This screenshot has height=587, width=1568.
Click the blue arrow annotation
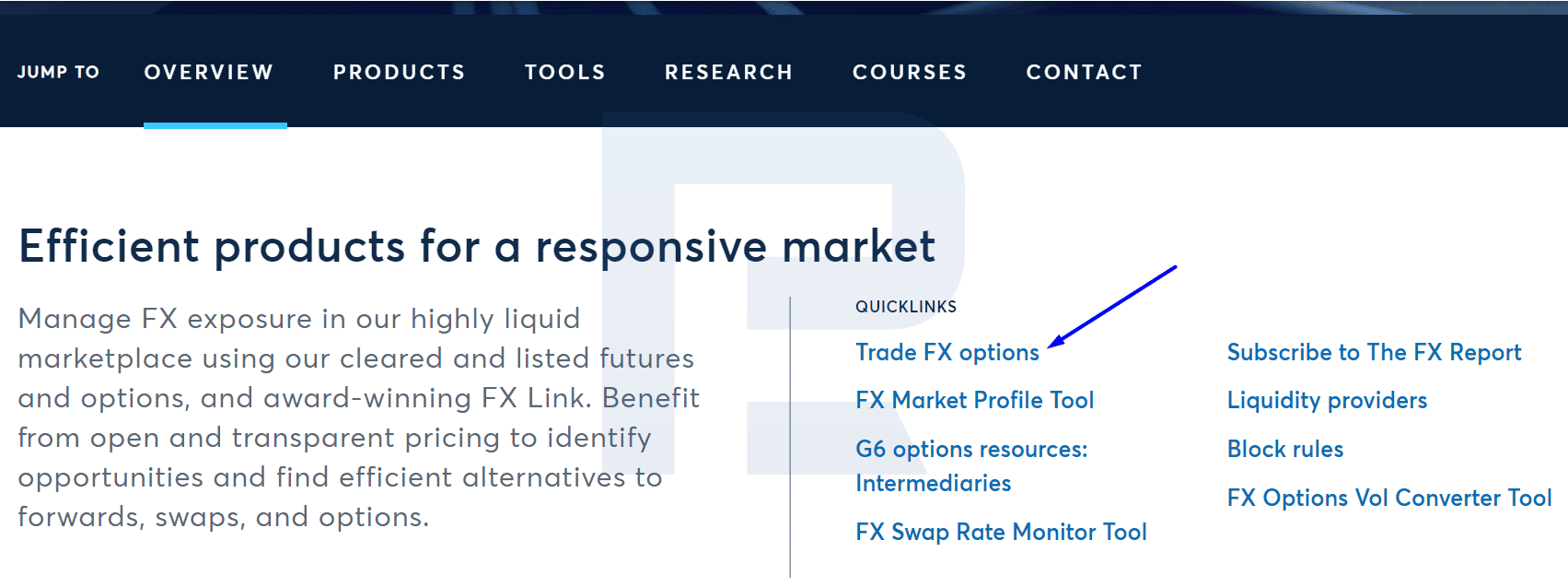tap(1111, 307)
